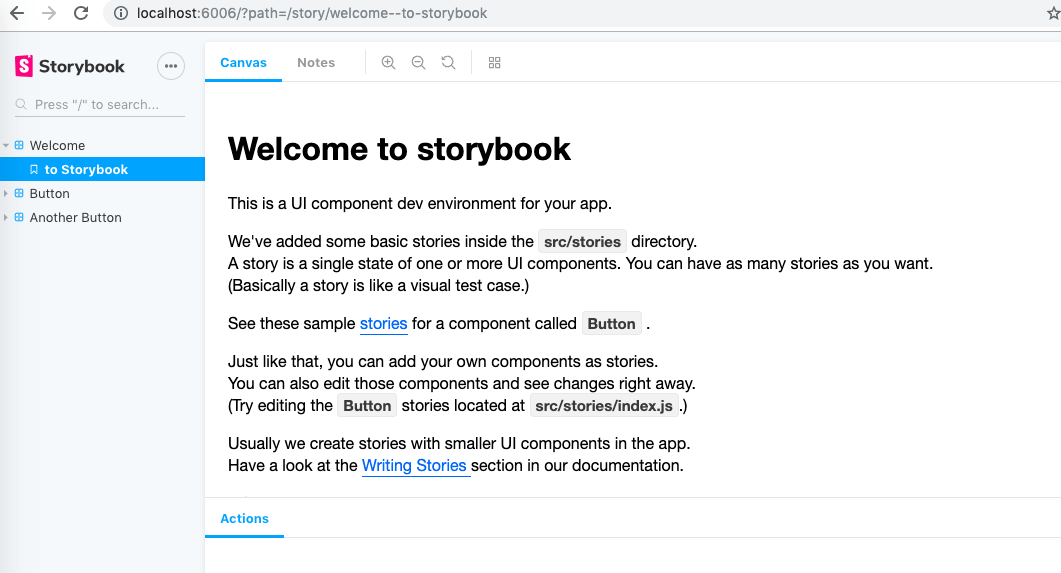This screenshot has width=1061, height=573.
Task: Reload the browser page
Action: (x=81, y=13)
